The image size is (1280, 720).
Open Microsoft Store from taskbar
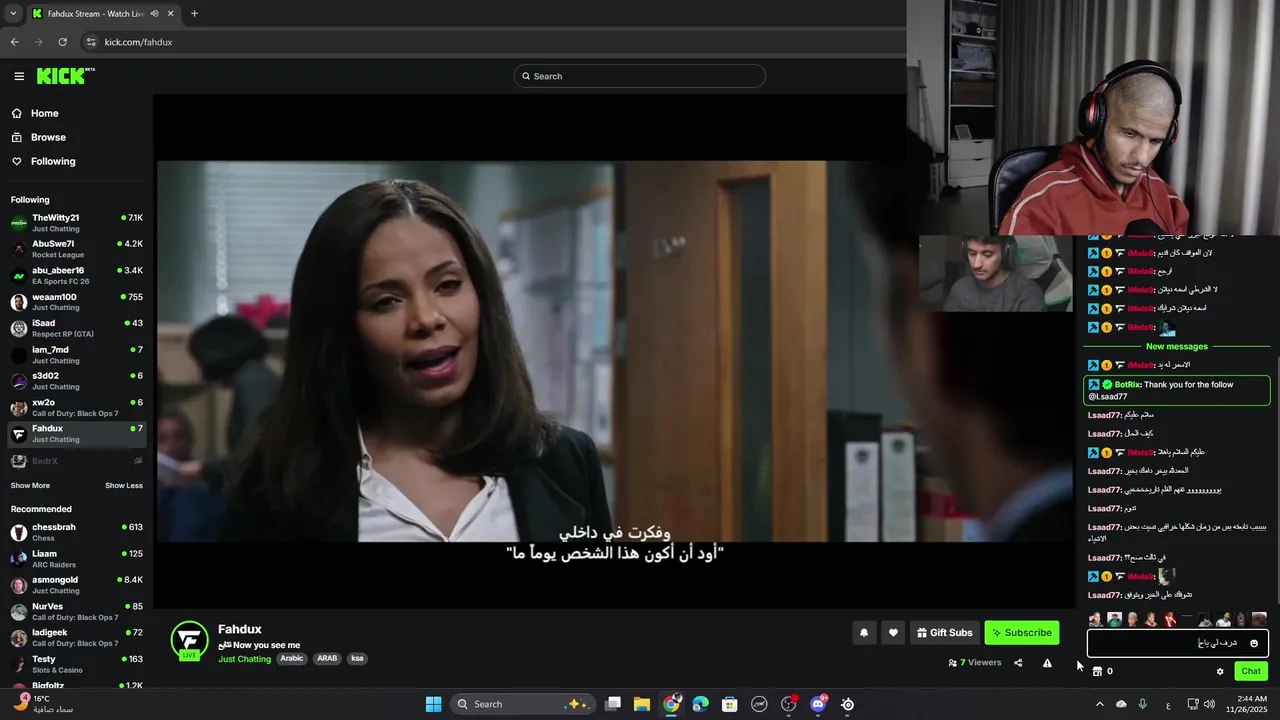click(x=730, y=704)
